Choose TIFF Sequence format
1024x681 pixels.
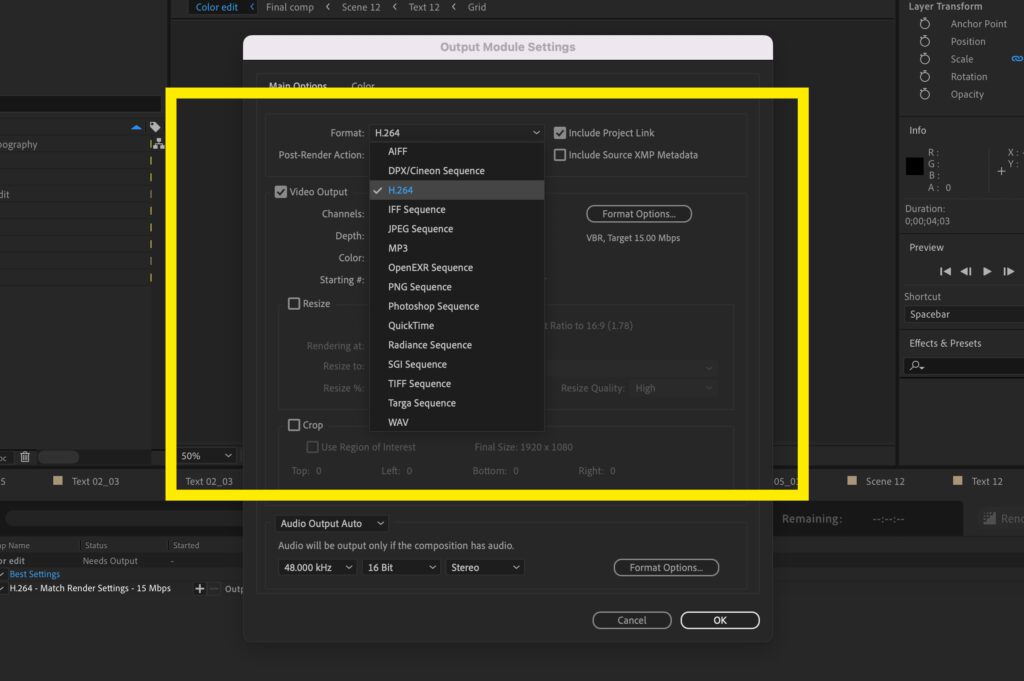(x=456, y=383)
